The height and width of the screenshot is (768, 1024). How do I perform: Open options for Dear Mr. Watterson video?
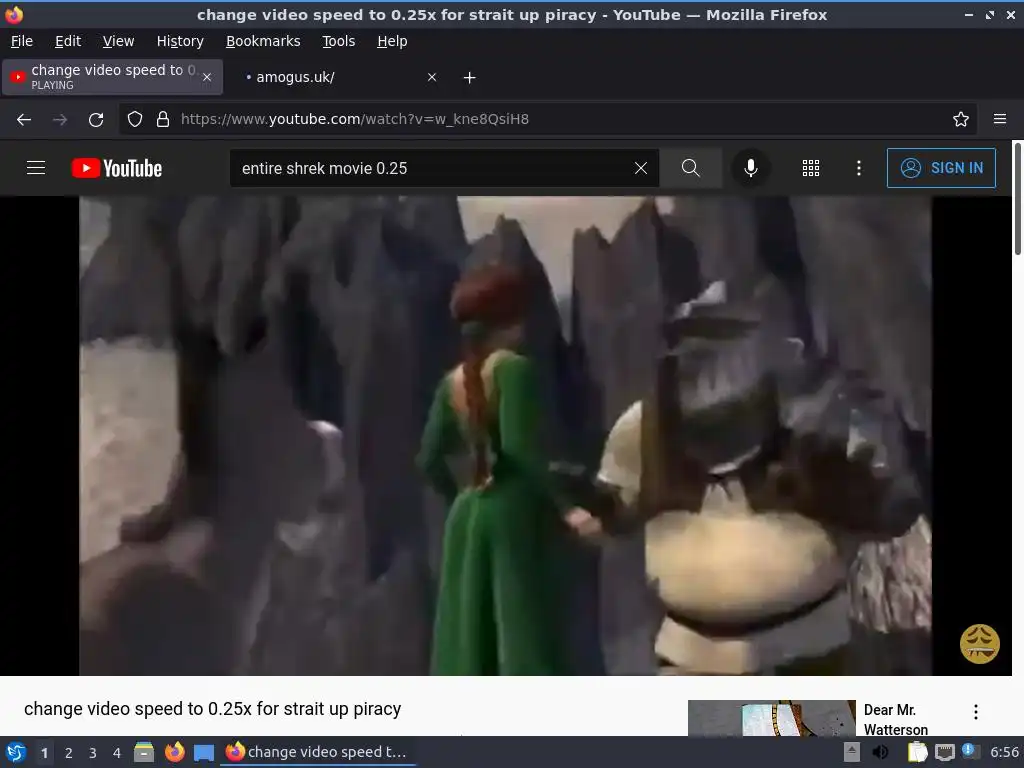pyautogui.click(x=976, y=712)
